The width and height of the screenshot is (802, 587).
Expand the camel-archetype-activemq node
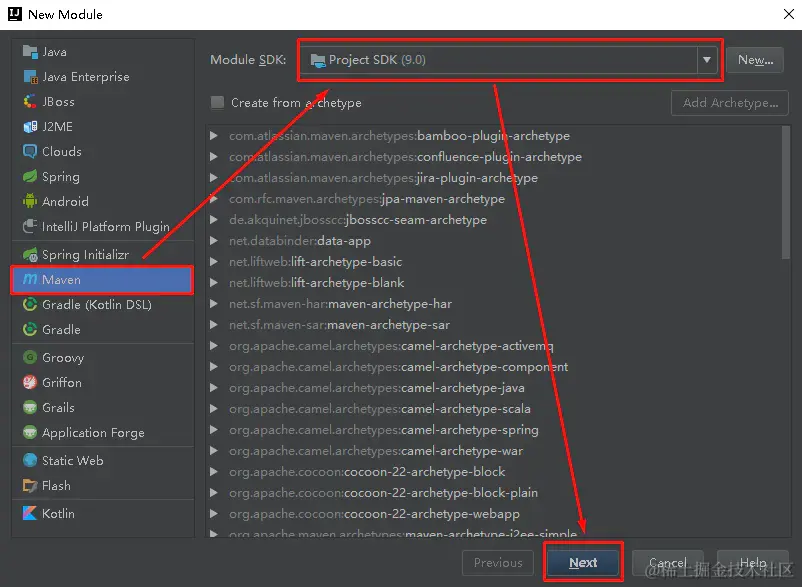214,346
